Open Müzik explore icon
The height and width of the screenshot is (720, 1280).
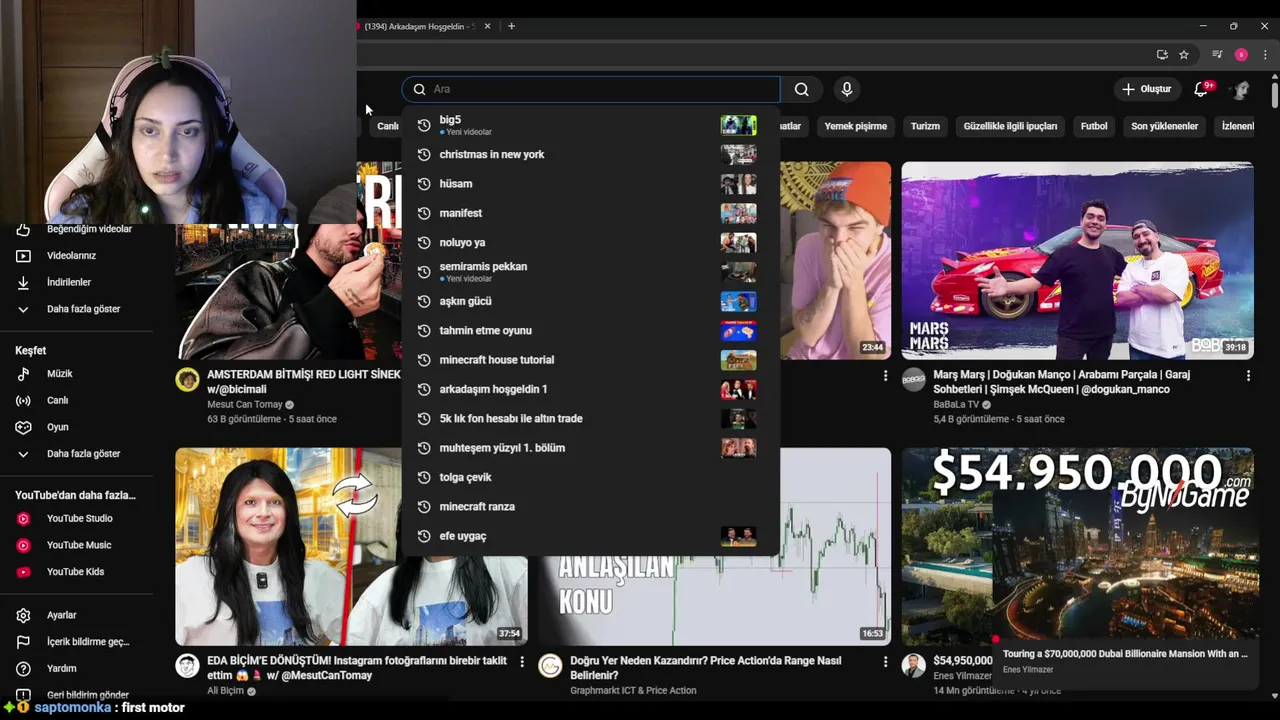[23, 374]
